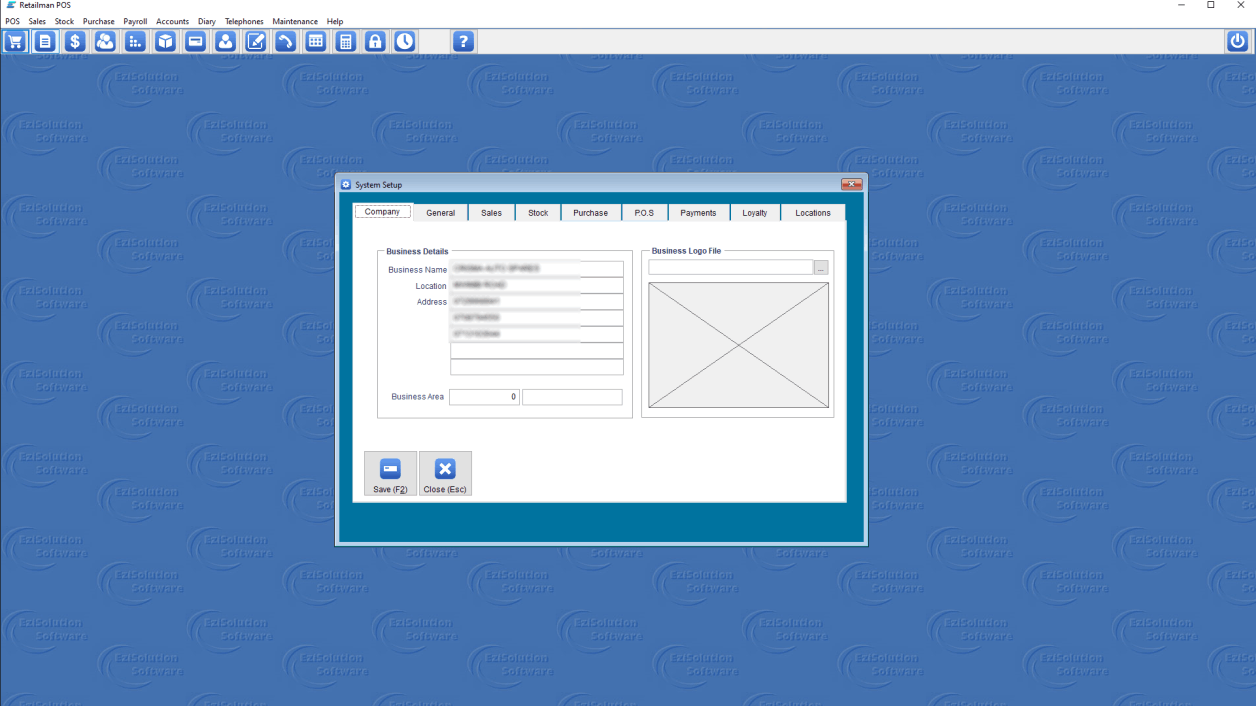Click the System Setup gear title icon
This screenshot has width=1256, height=706.
tap(346, 185)
